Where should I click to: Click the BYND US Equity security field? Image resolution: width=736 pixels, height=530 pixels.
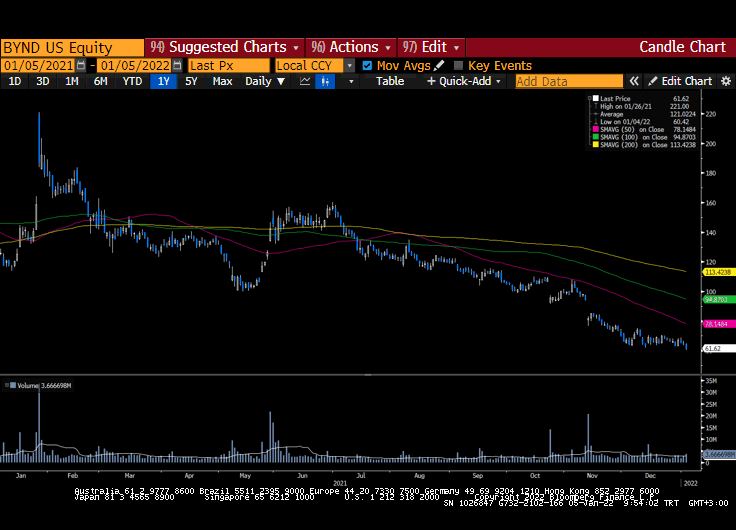(x=72, y=47)
